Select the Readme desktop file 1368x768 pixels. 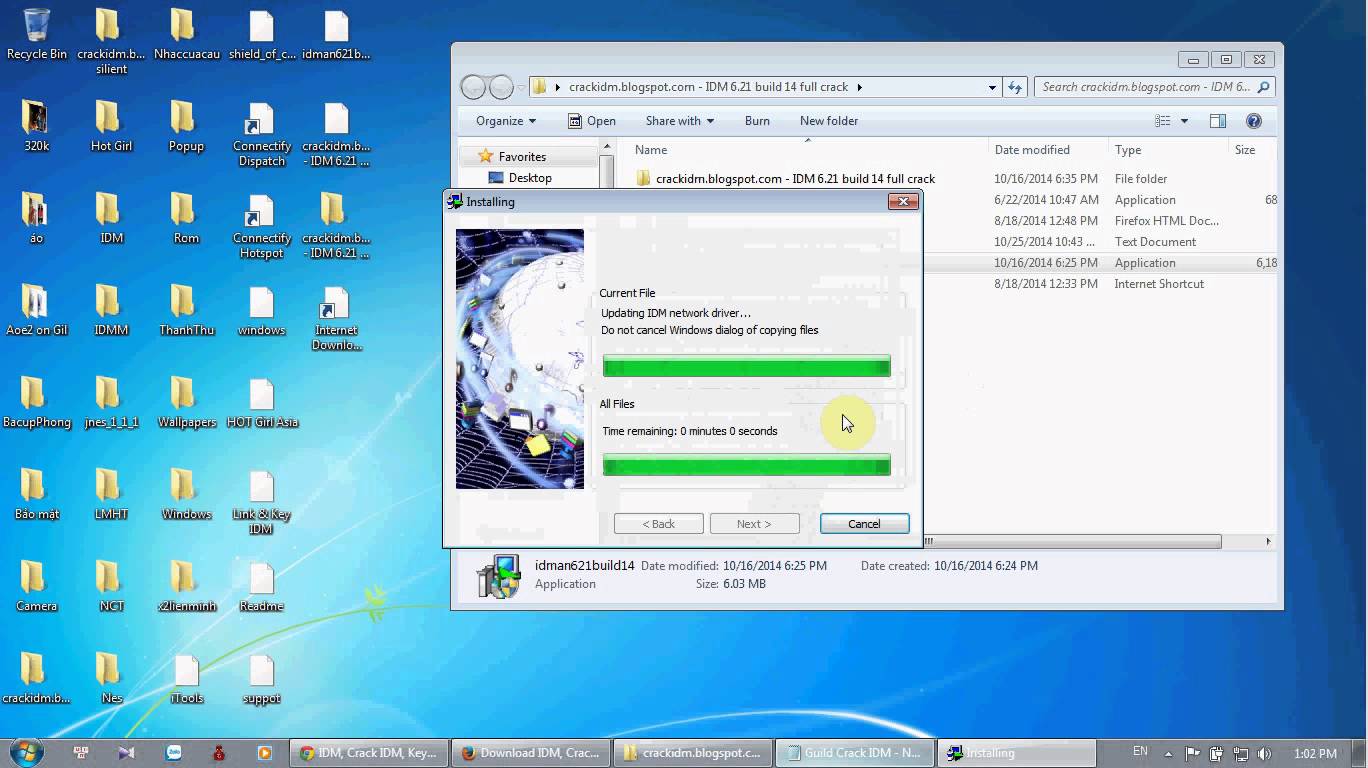[261, 586]
